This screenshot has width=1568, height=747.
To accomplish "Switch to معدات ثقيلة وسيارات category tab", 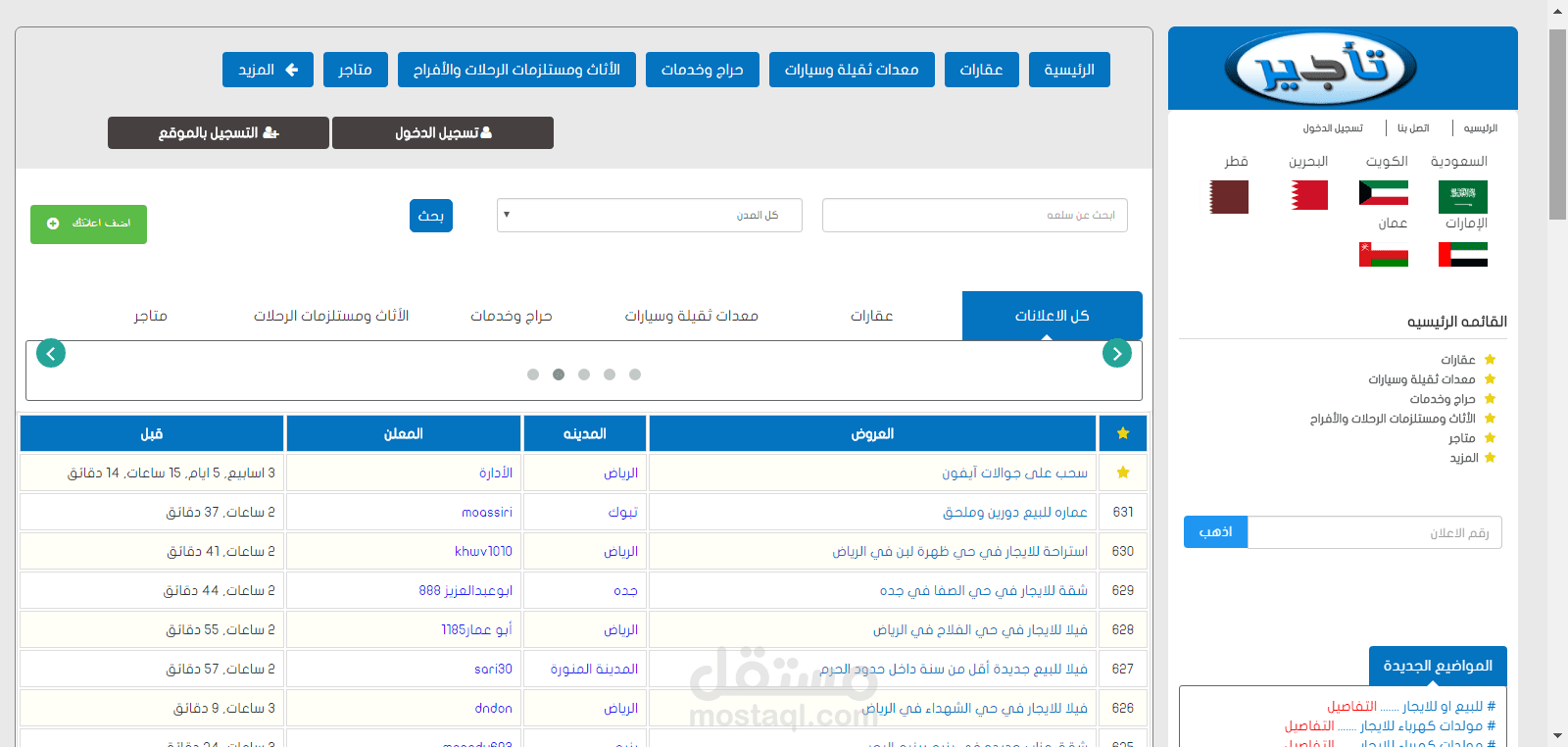I will (691, 316).
